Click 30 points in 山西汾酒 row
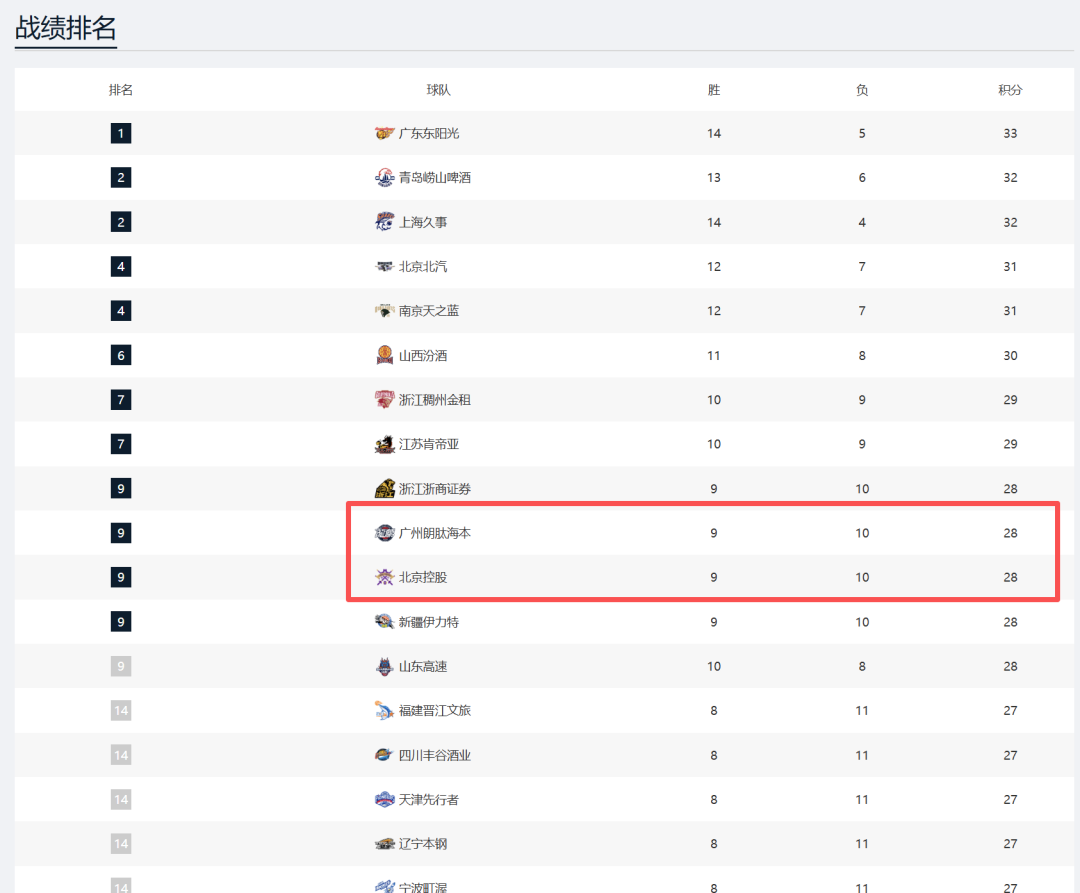 click(x=1010, y=355)
